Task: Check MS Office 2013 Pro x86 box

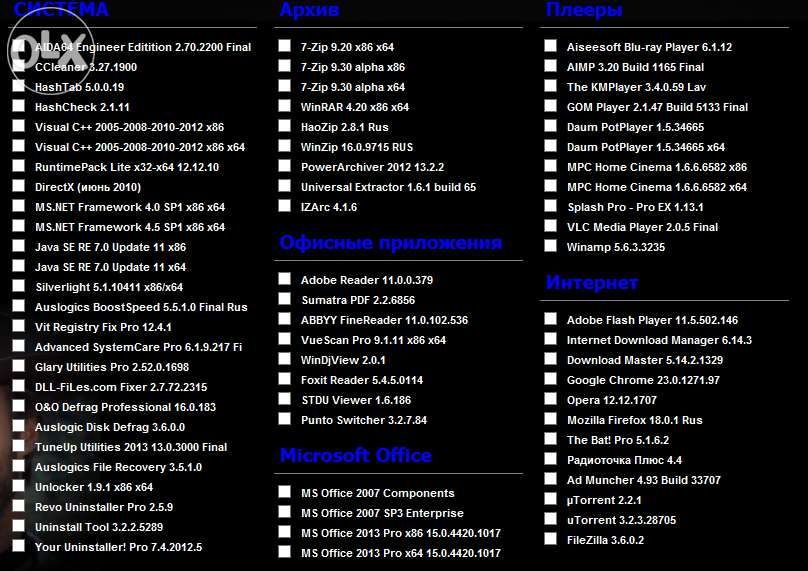Action: pos(284,532)
